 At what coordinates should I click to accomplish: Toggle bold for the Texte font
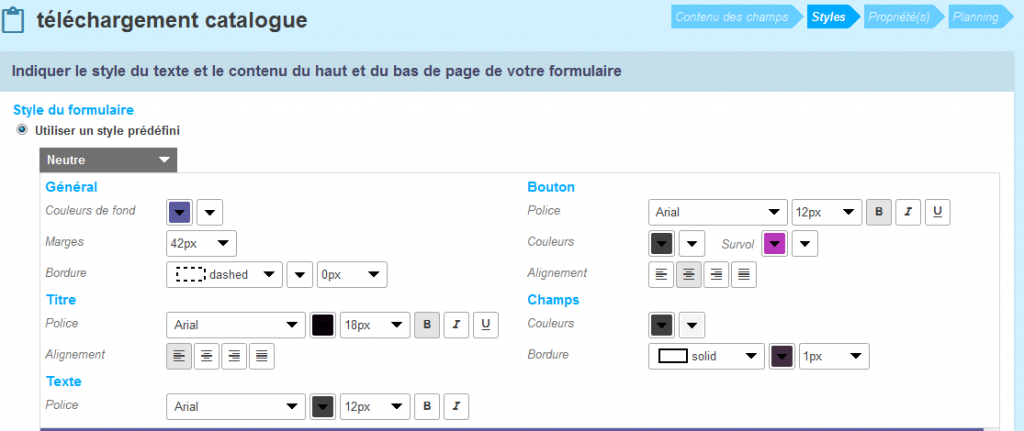427,406
